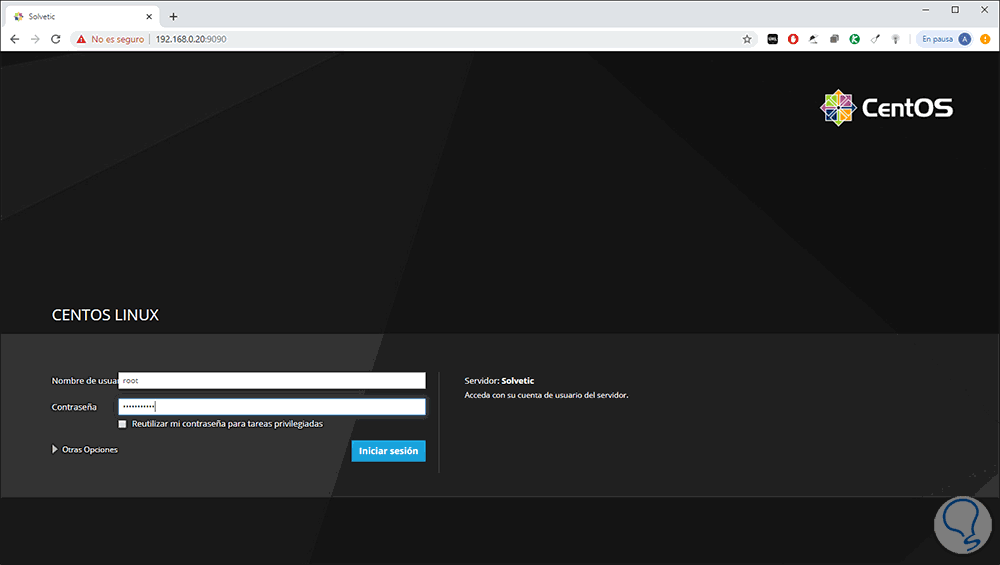This screenshot has width=1000, height=565.
Task: Maximize the browser window
Action: pos(955,10)
